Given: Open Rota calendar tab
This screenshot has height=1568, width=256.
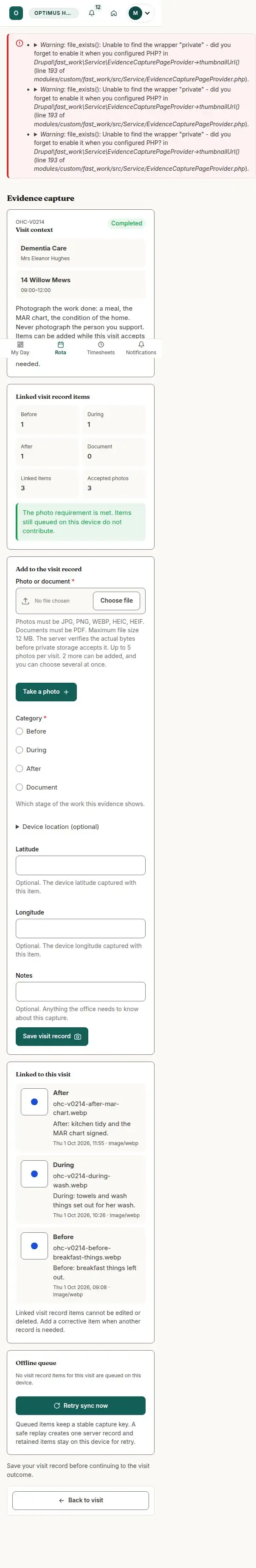Looking at the screenshot, I should click(60, 348).
